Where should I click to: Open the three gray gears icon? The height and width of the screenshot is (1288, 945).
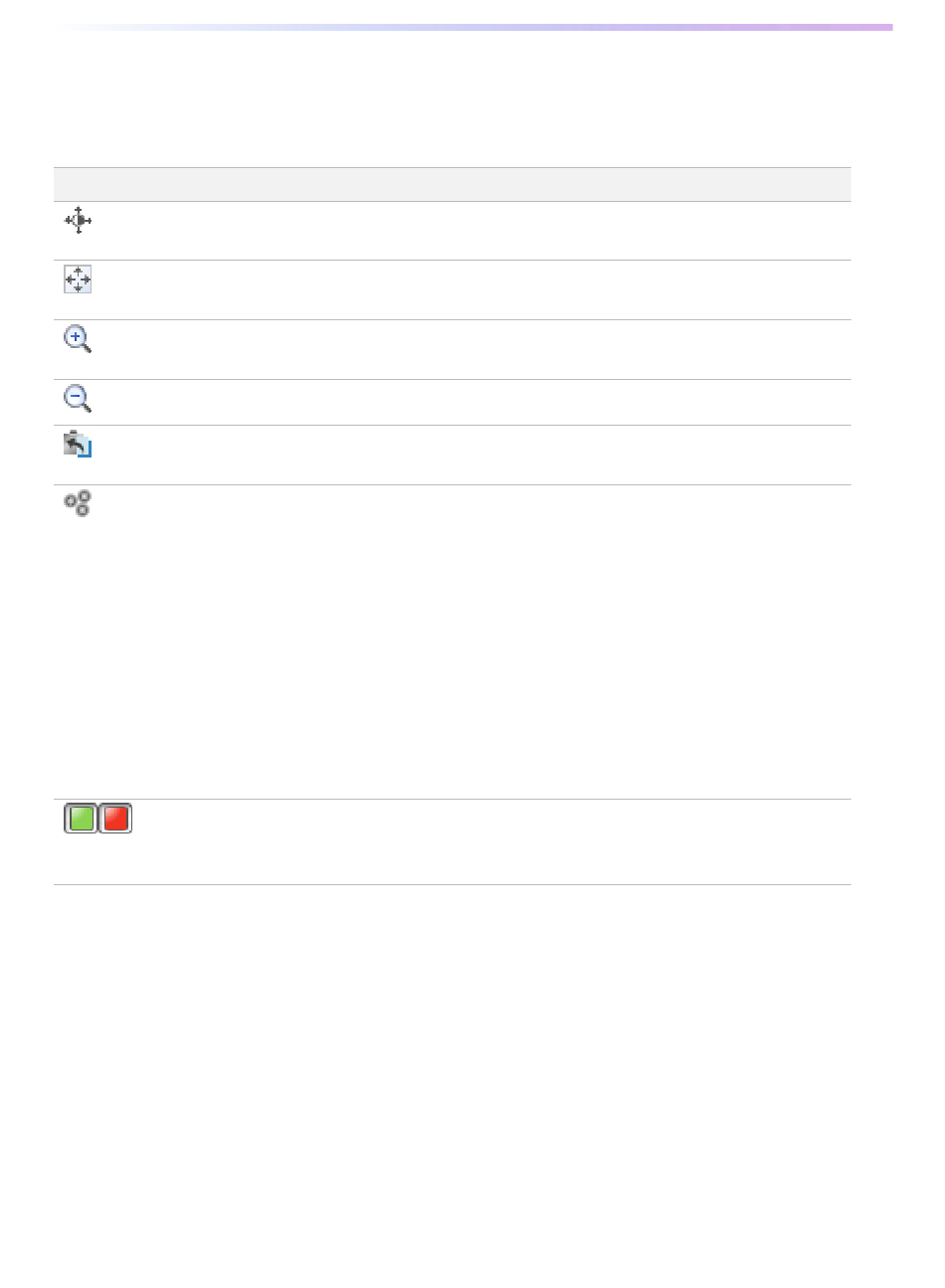pyautogui.click(x=78, y=503)
